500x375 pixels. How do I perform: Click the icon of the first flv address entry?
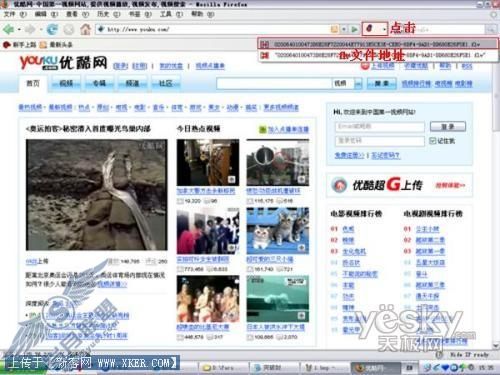point(265,44)
